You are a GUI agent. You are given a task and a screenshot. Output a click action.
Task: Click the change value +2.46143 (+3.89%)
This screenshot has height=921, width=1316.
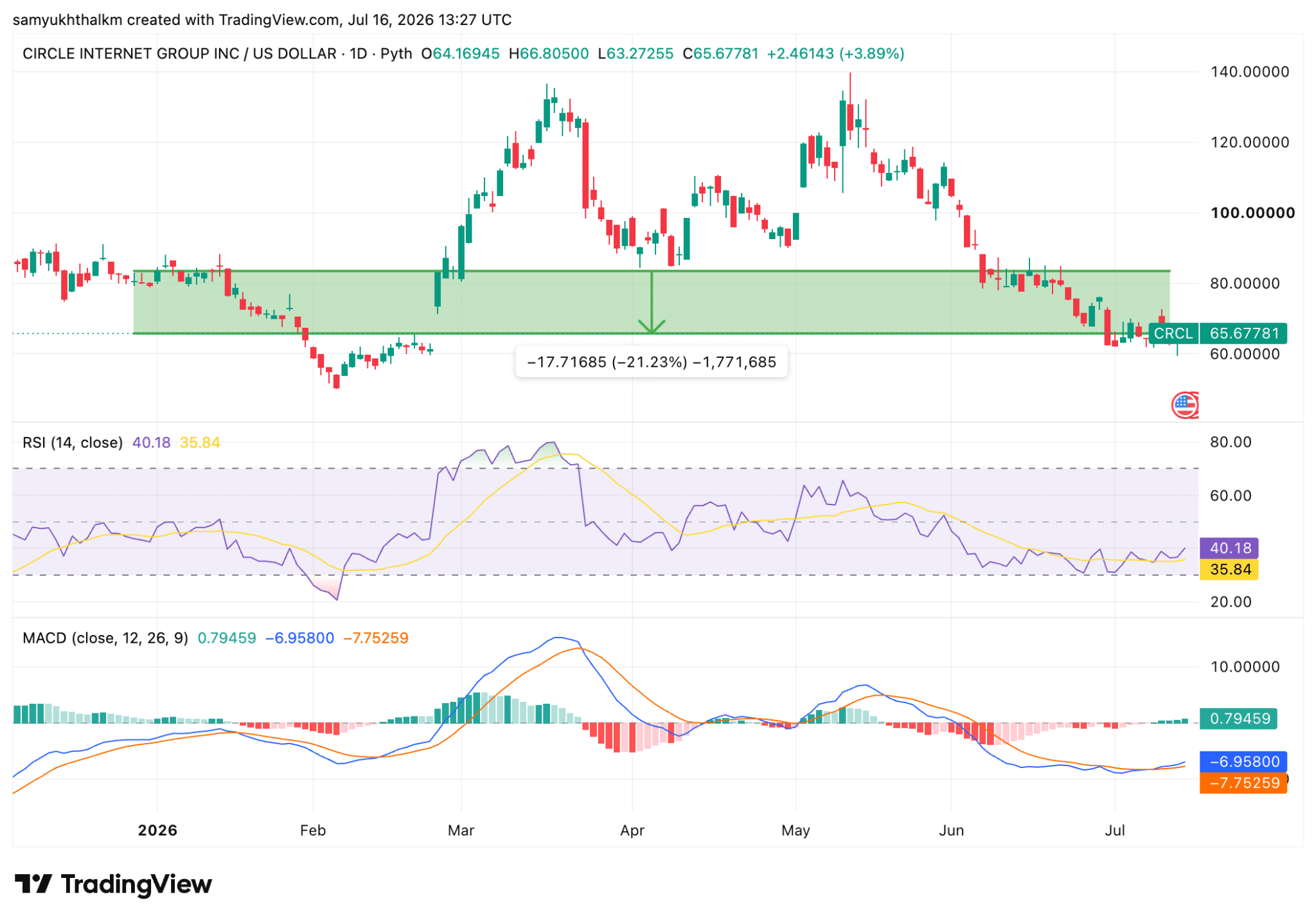tap(835, 53)
